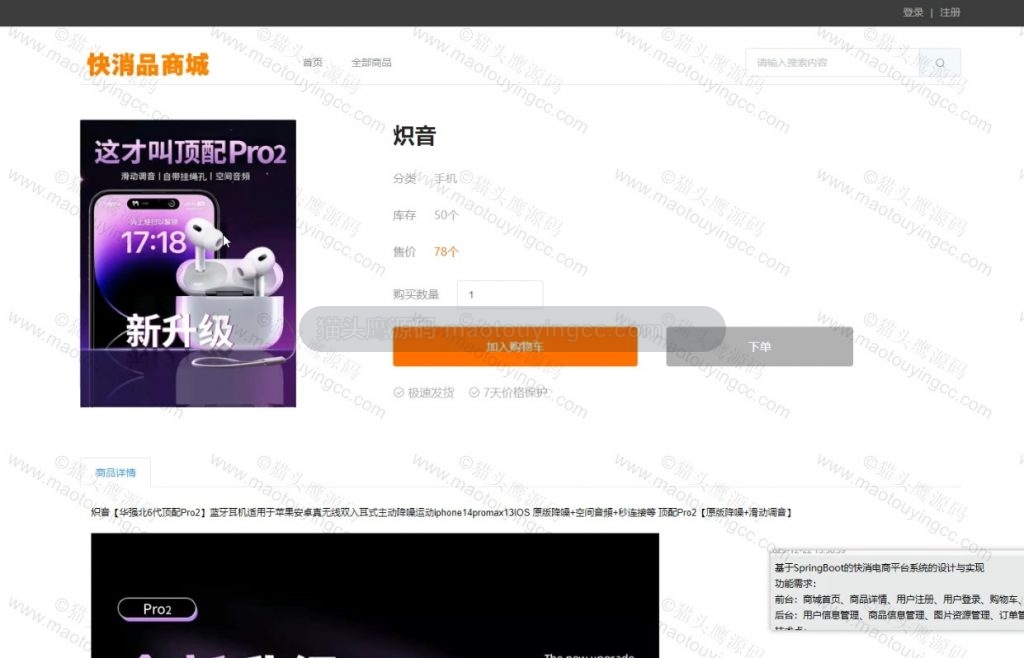Image resolution: width=1024 pixels, height=658 pixels.
Task: Click the Pro2 earbuds product image
Action: [188, 264]
